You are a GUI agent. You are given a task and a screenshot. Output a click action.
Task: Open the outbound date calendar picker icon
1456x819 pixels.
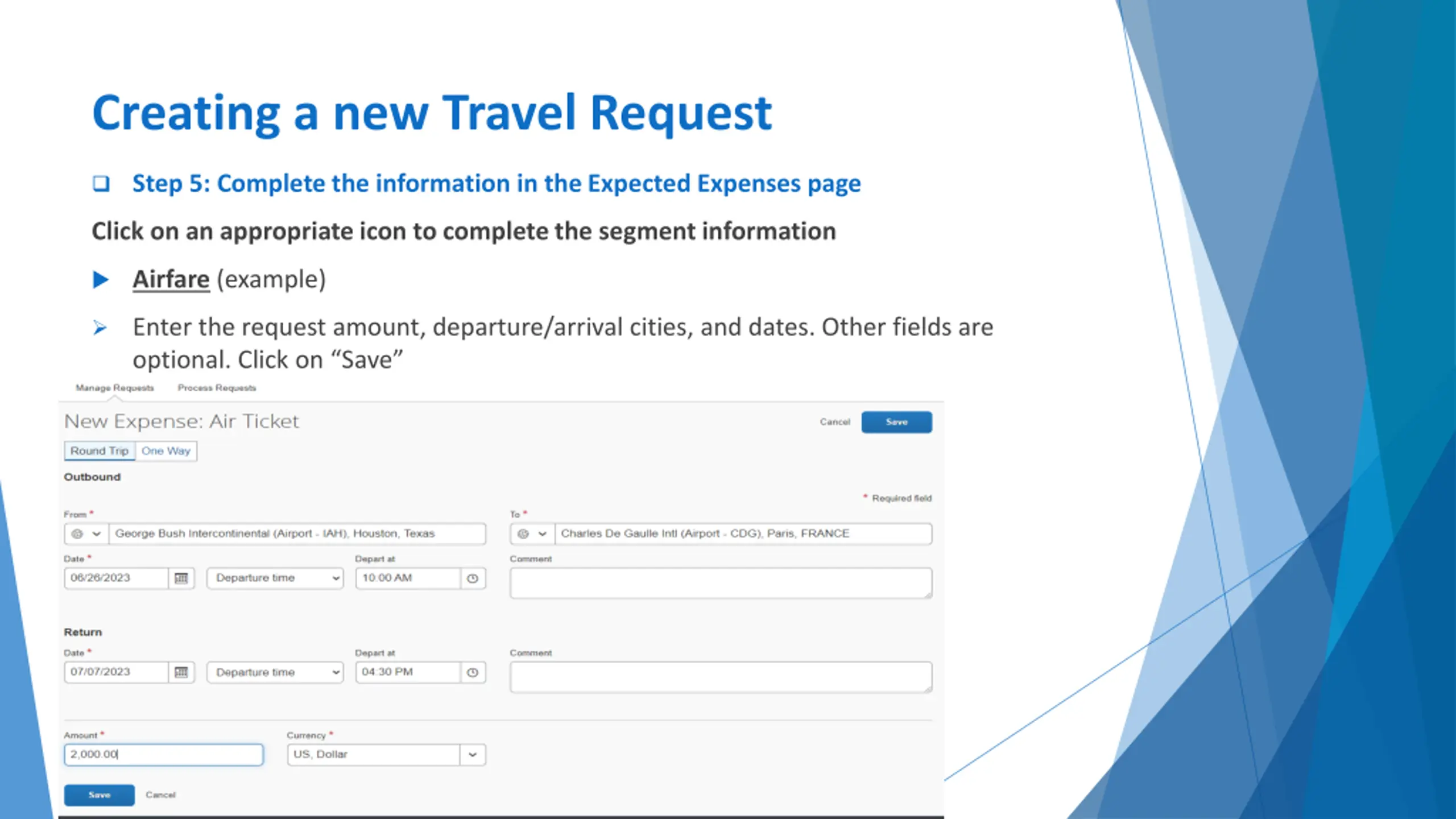181,578
